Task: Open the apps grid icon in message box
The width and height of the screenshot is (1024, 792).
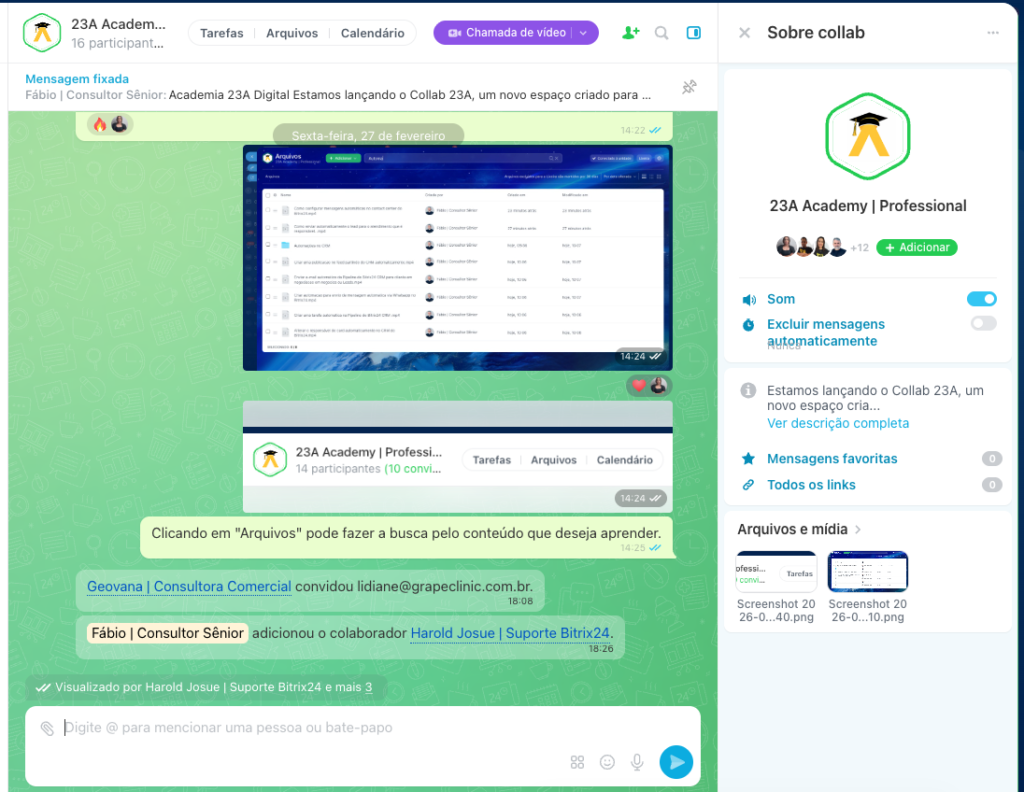Action: (577, 762)
